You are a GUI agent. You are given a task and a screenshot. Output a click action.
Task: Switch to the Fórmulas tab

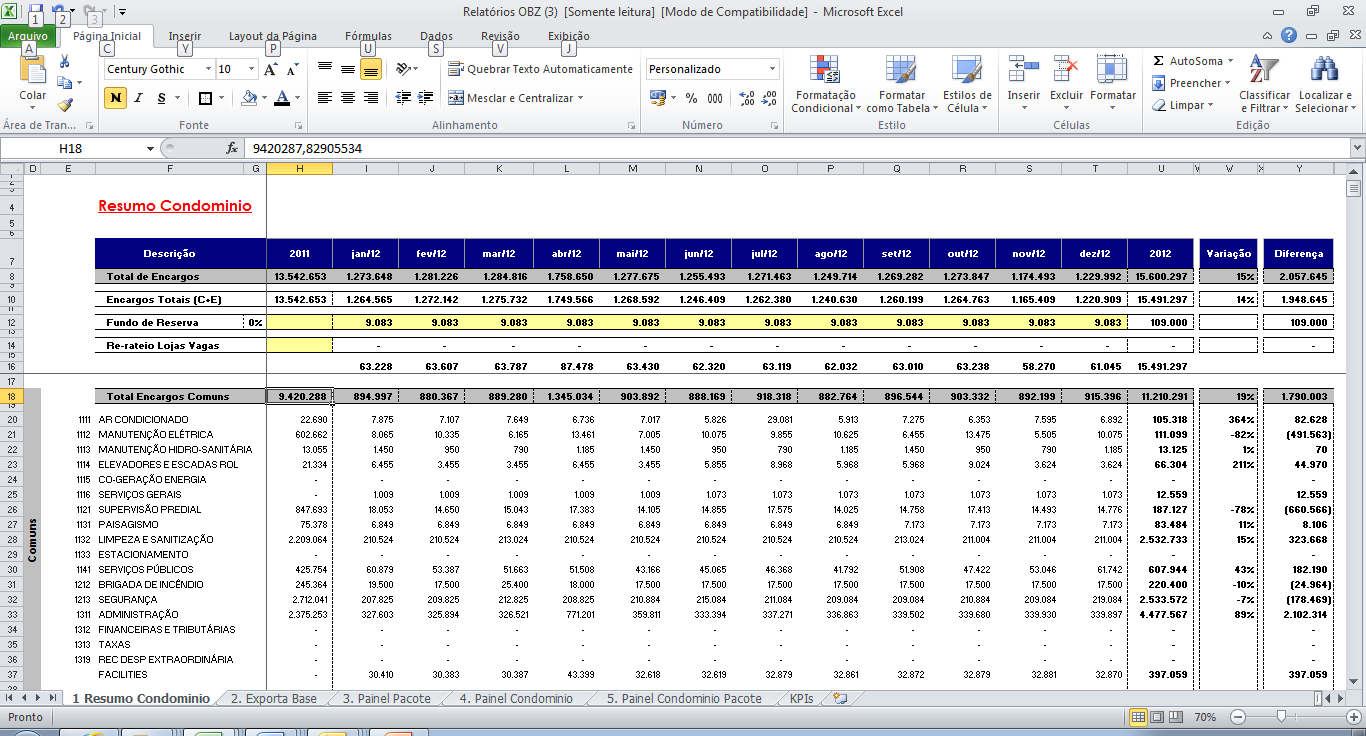[x=368, y=36]
